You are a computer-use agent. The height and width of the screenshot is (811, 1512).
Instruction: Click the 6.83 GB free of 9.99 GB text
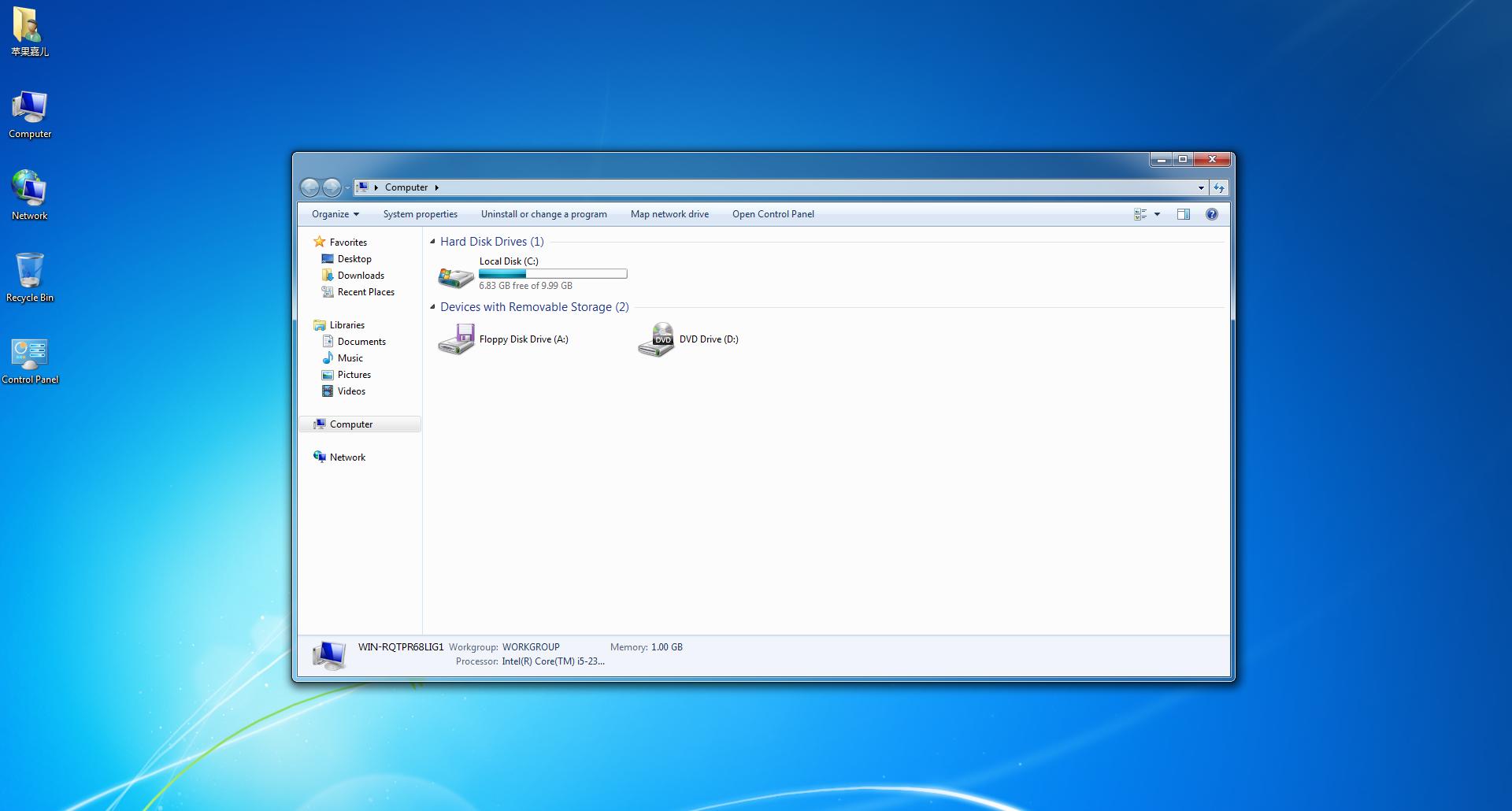(x=526, y=286)
